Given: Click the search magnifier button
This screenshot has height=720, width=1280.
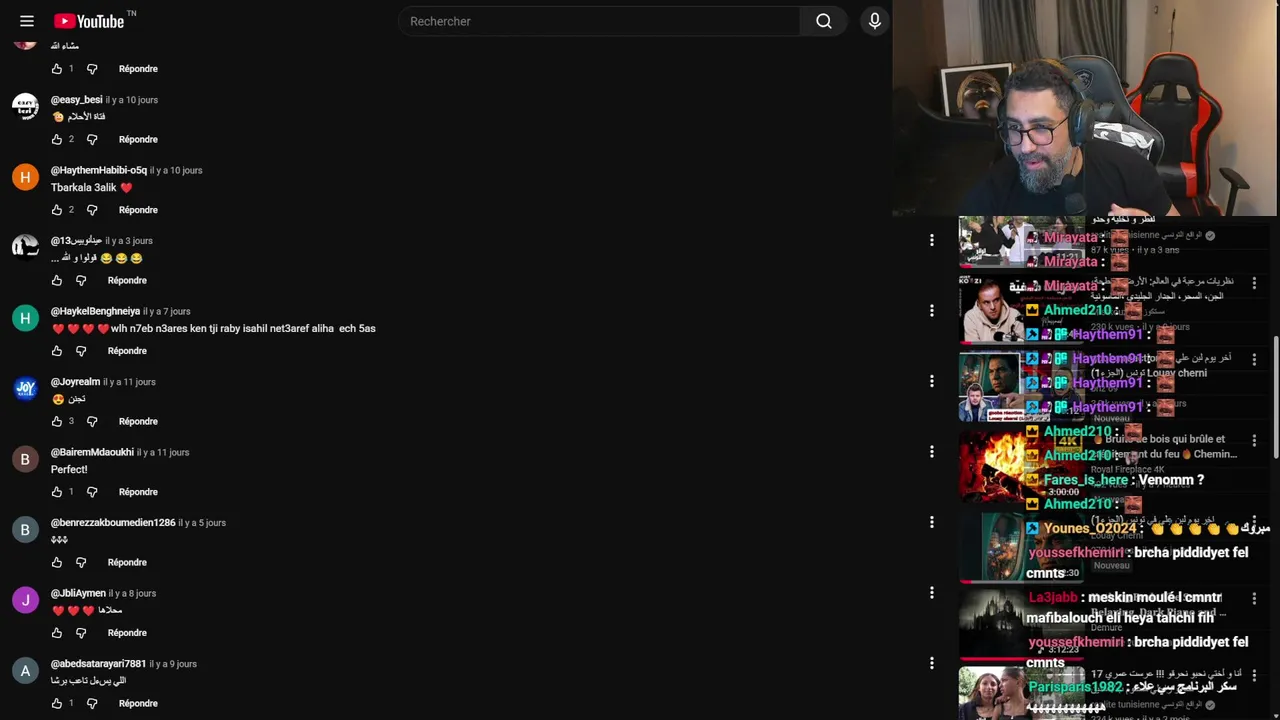Looking at the screenshot, I should [x=824, y=21].
